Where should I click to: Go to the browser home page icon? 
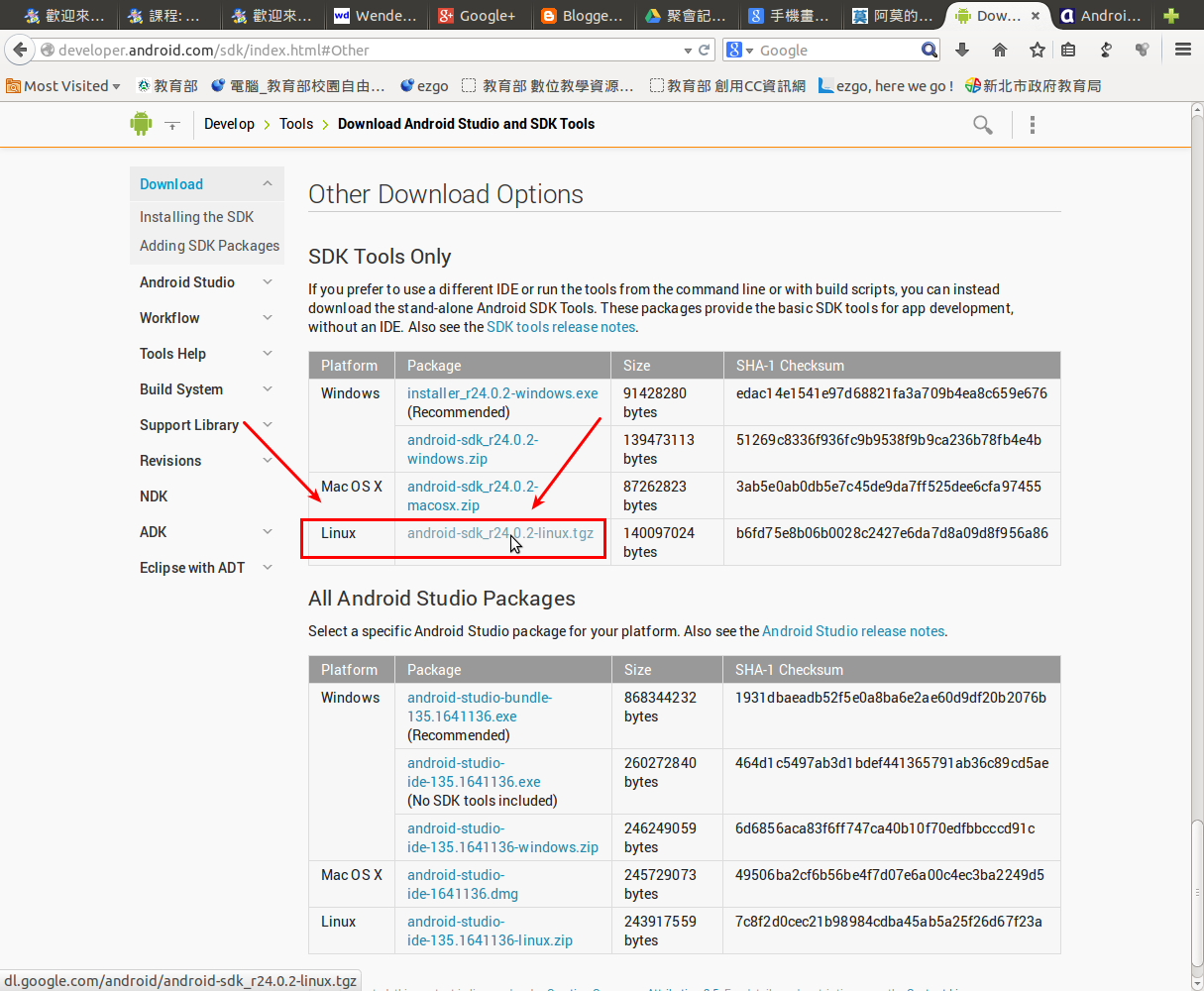1000,50
